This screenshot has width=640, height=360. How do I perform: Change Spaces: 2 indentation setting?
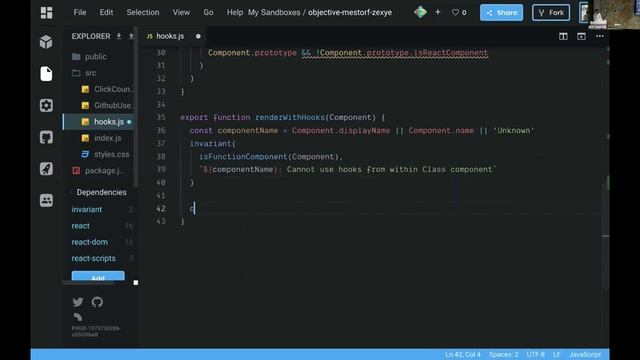point(504,354)
